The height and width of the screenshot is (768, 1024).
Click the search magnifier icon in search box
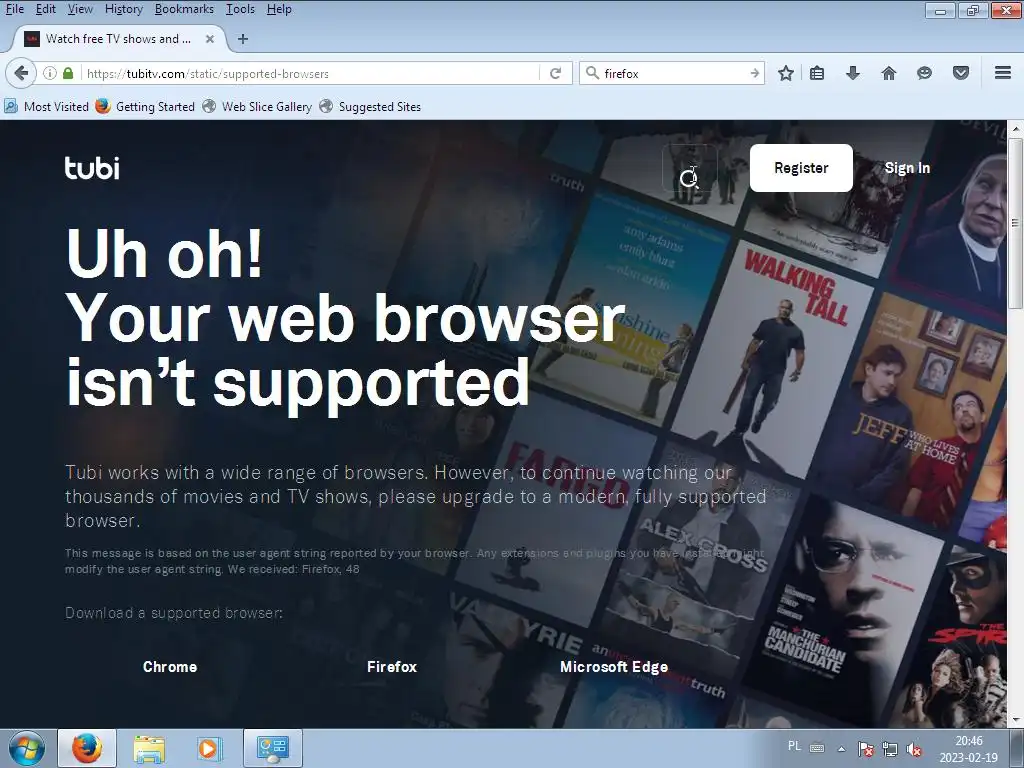[592, 73]
